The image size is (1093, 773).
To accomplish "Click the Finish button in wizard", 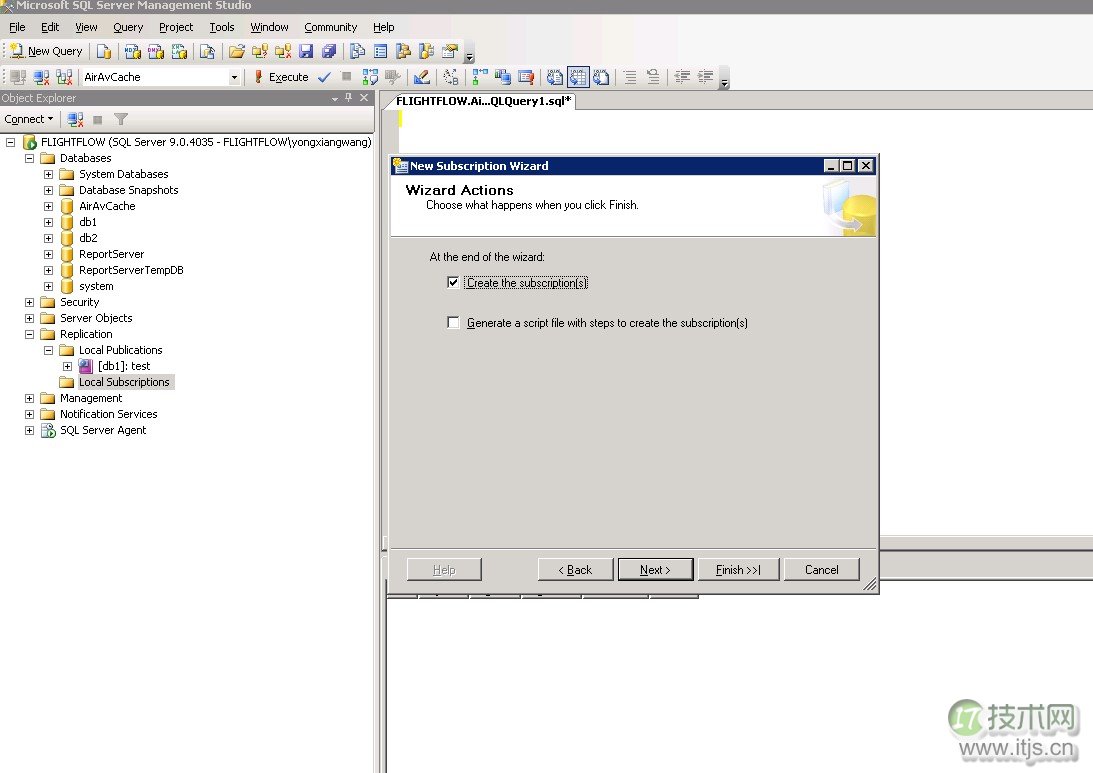I will pyautogui.click(x=737, y=569).
